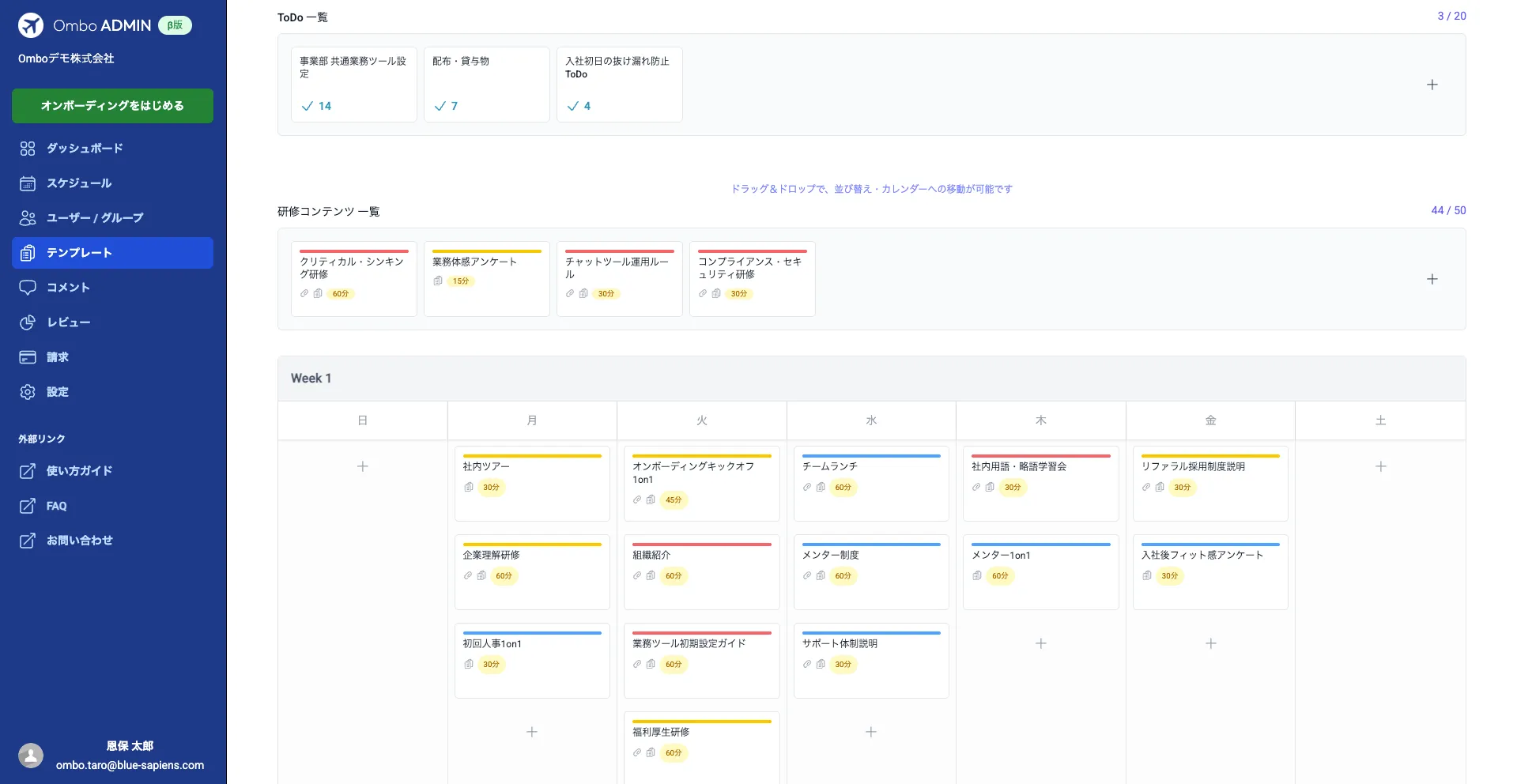
Task: Click the Billing credit card icon
Action: tap(28, 357)
